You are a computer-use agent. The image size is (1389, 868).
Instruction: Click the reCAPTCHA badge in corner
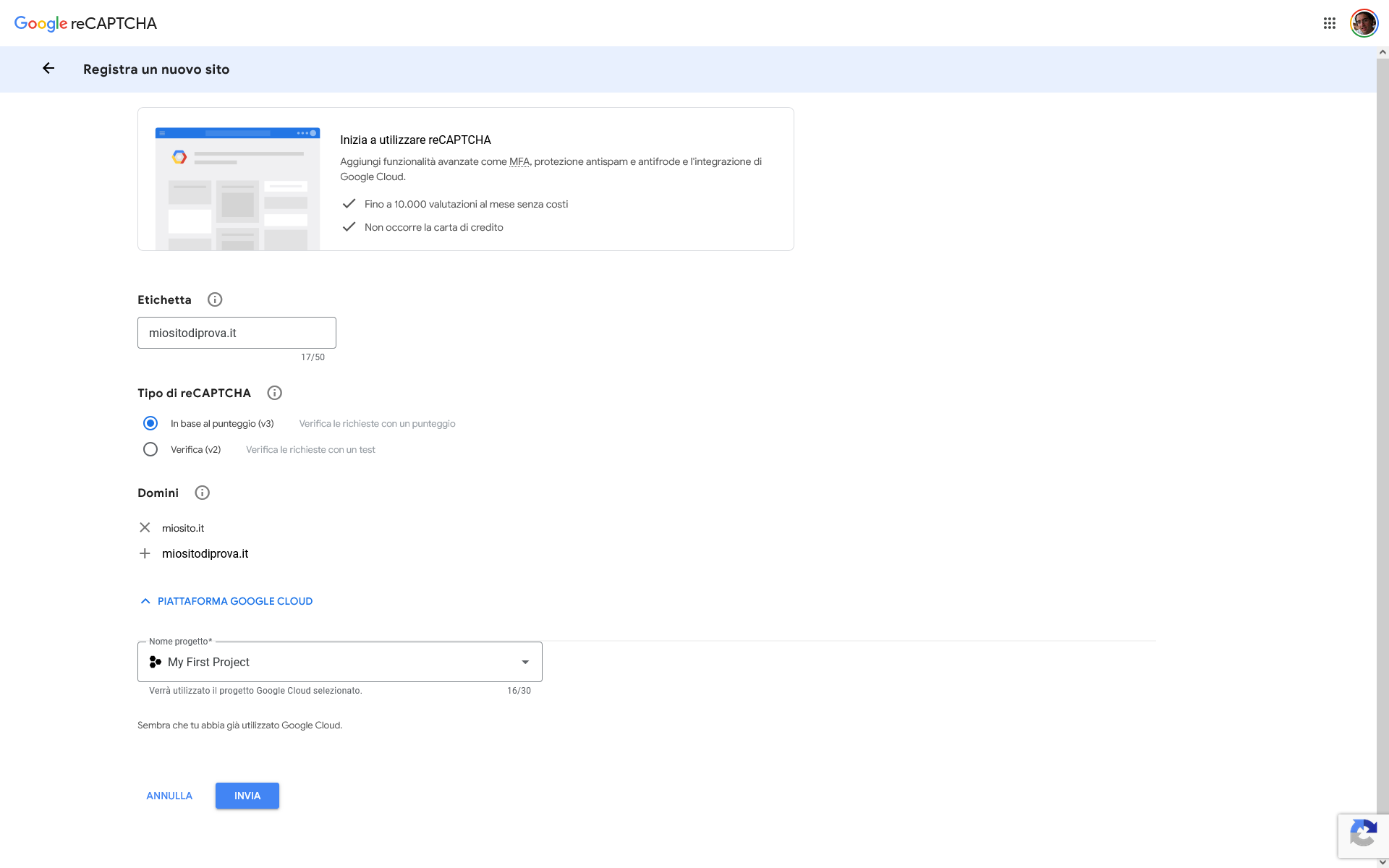tap(1363, 835)
